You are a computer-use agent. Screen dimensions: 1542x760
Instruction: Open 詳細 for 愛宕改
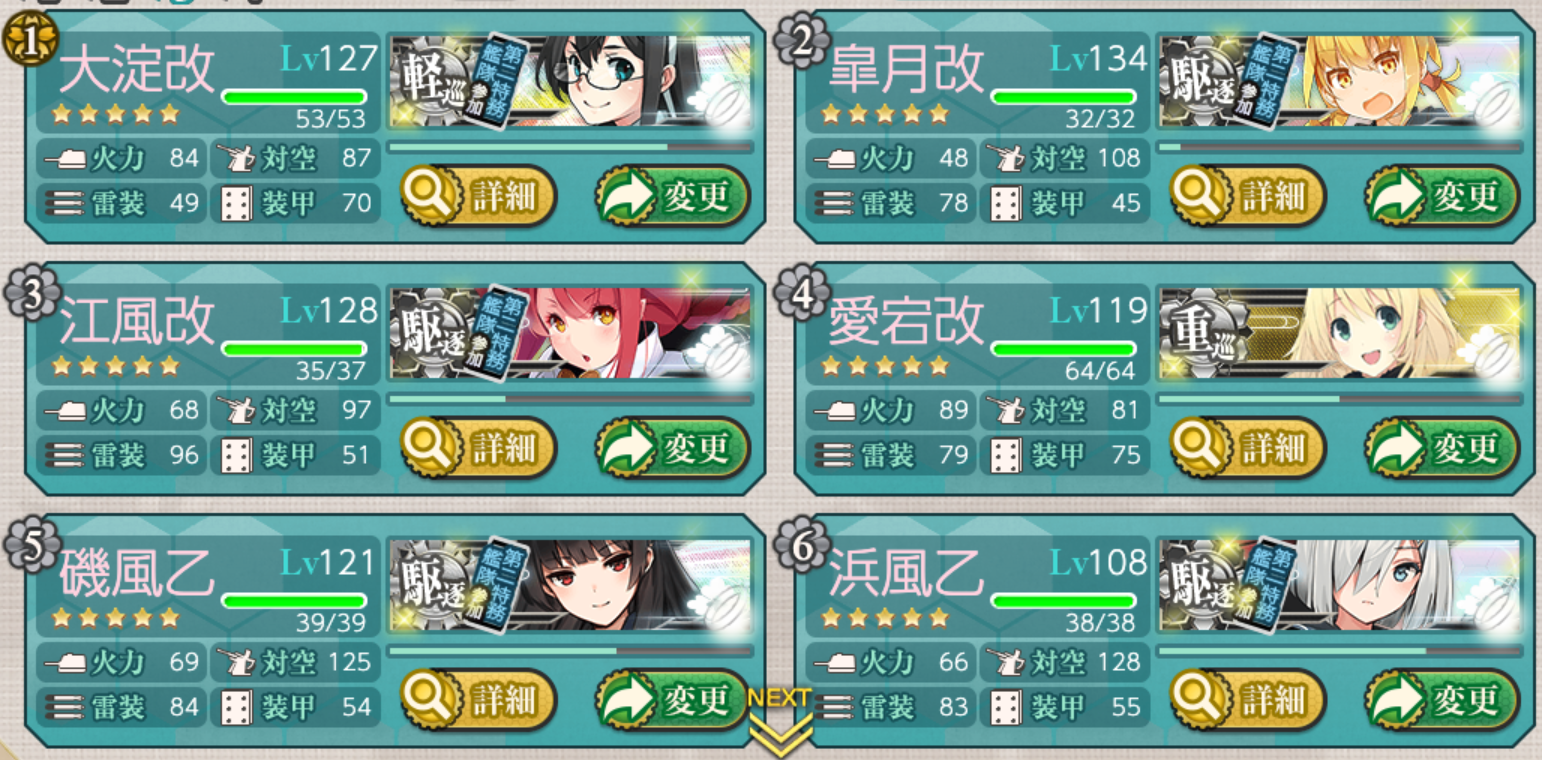[1248, 448]
